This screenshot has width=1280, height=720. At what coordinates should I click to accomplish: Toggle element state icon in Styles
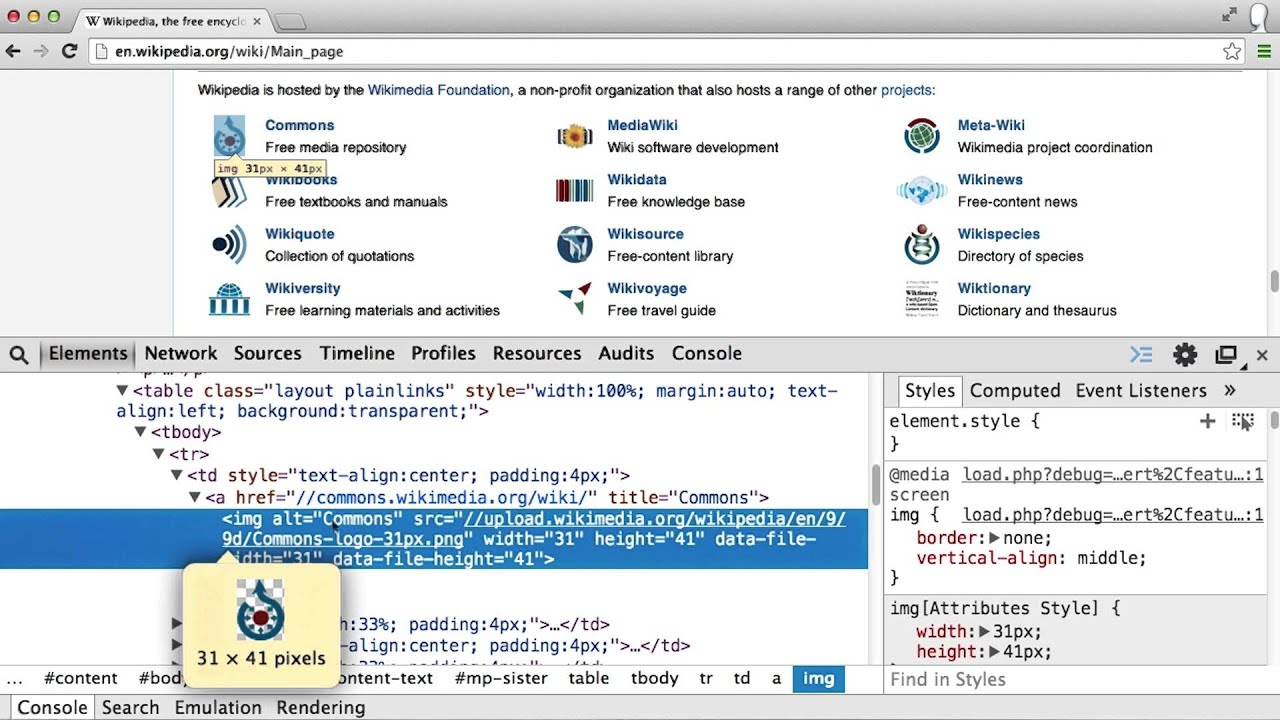tap(1242, 421)
